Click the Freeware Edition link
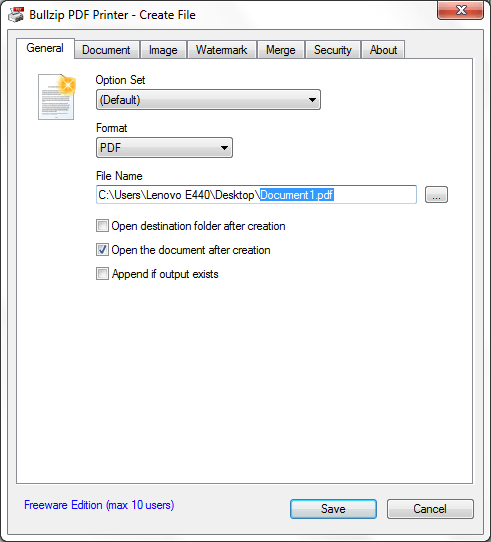Image resolution: width=491 pixels, height=542 pixels. (99, 505)
